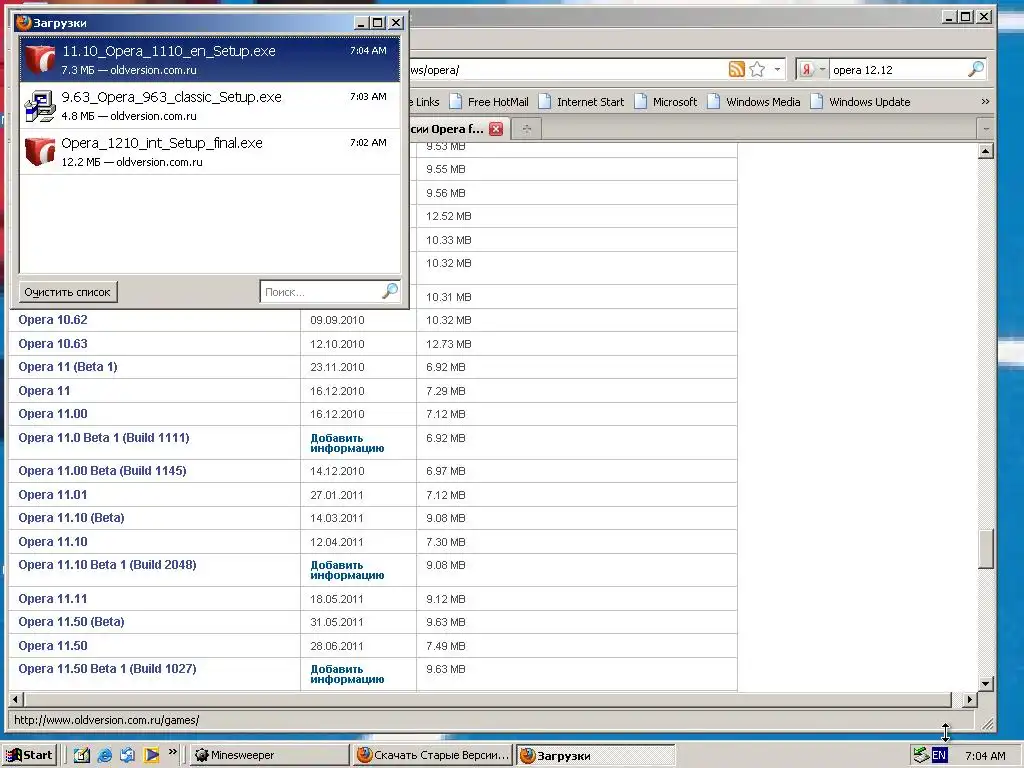Viewport: 1024px width, 768px height.
Task: Click the Очистить список button
Action: pyautogui.click(x=68, y=292)
